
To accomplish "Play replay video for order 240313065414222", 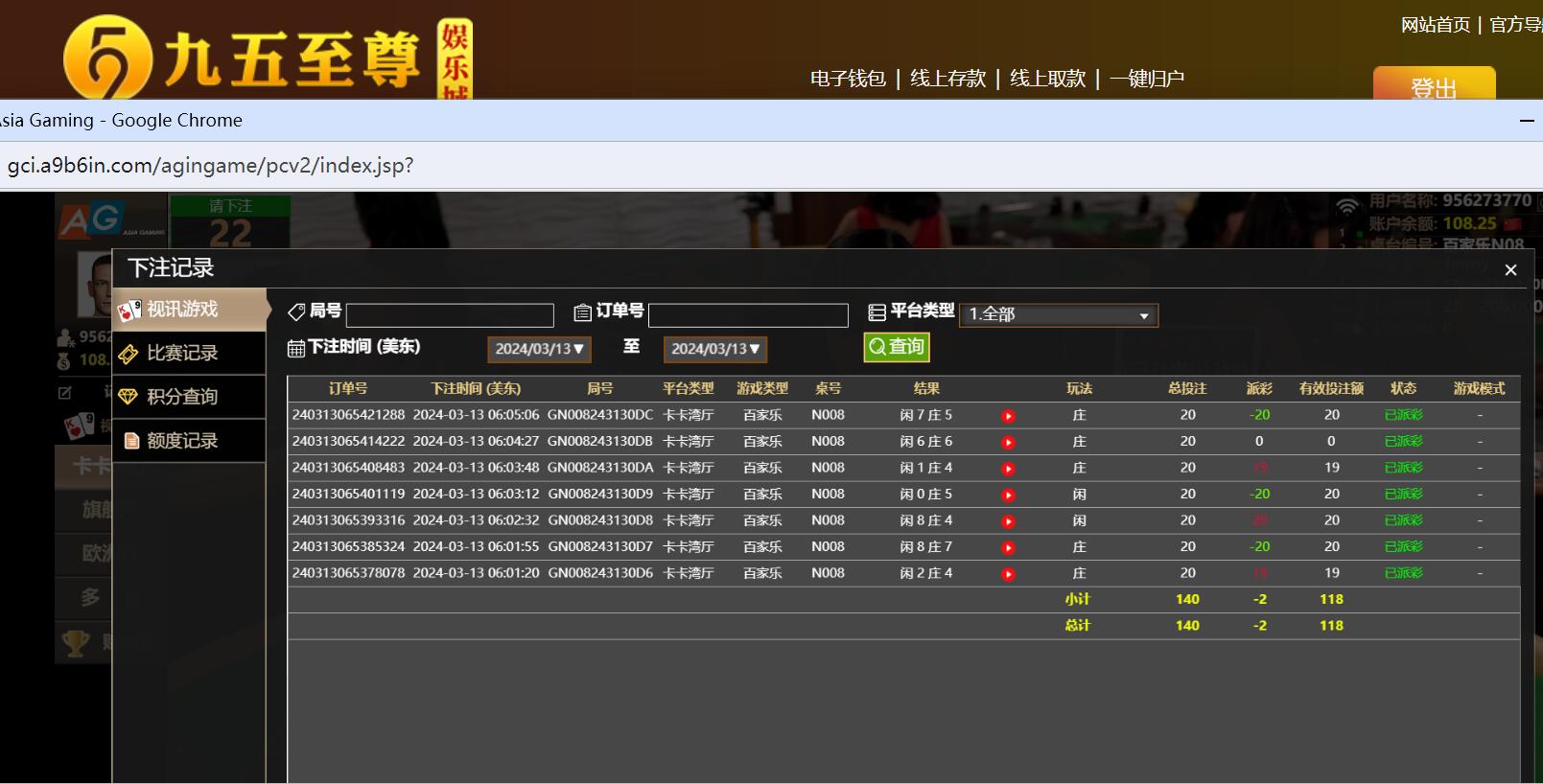I will click(1008, 443).
